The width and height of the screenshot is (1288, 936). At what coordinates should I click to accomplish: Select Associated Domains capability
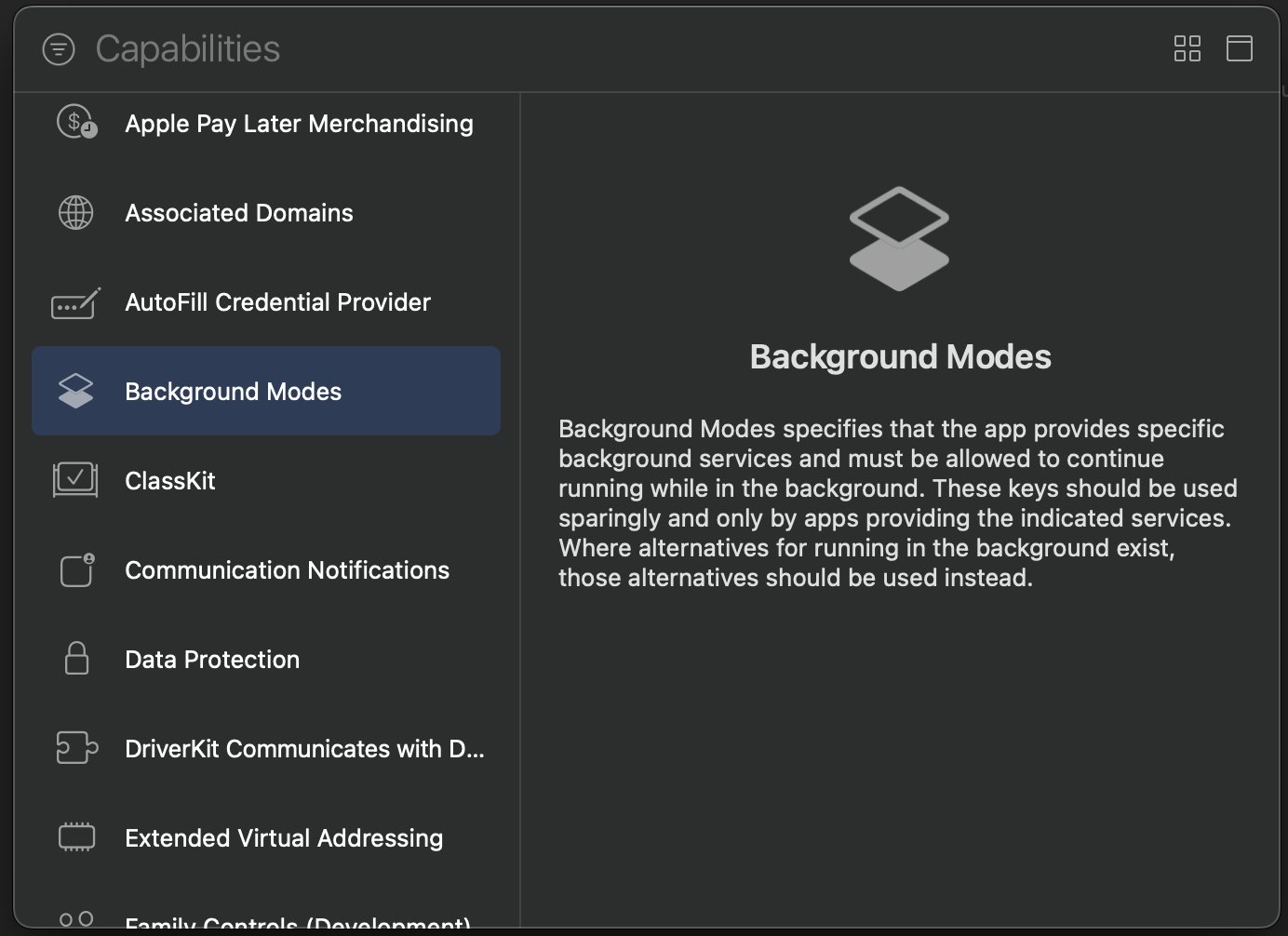[x=266, y=213]
